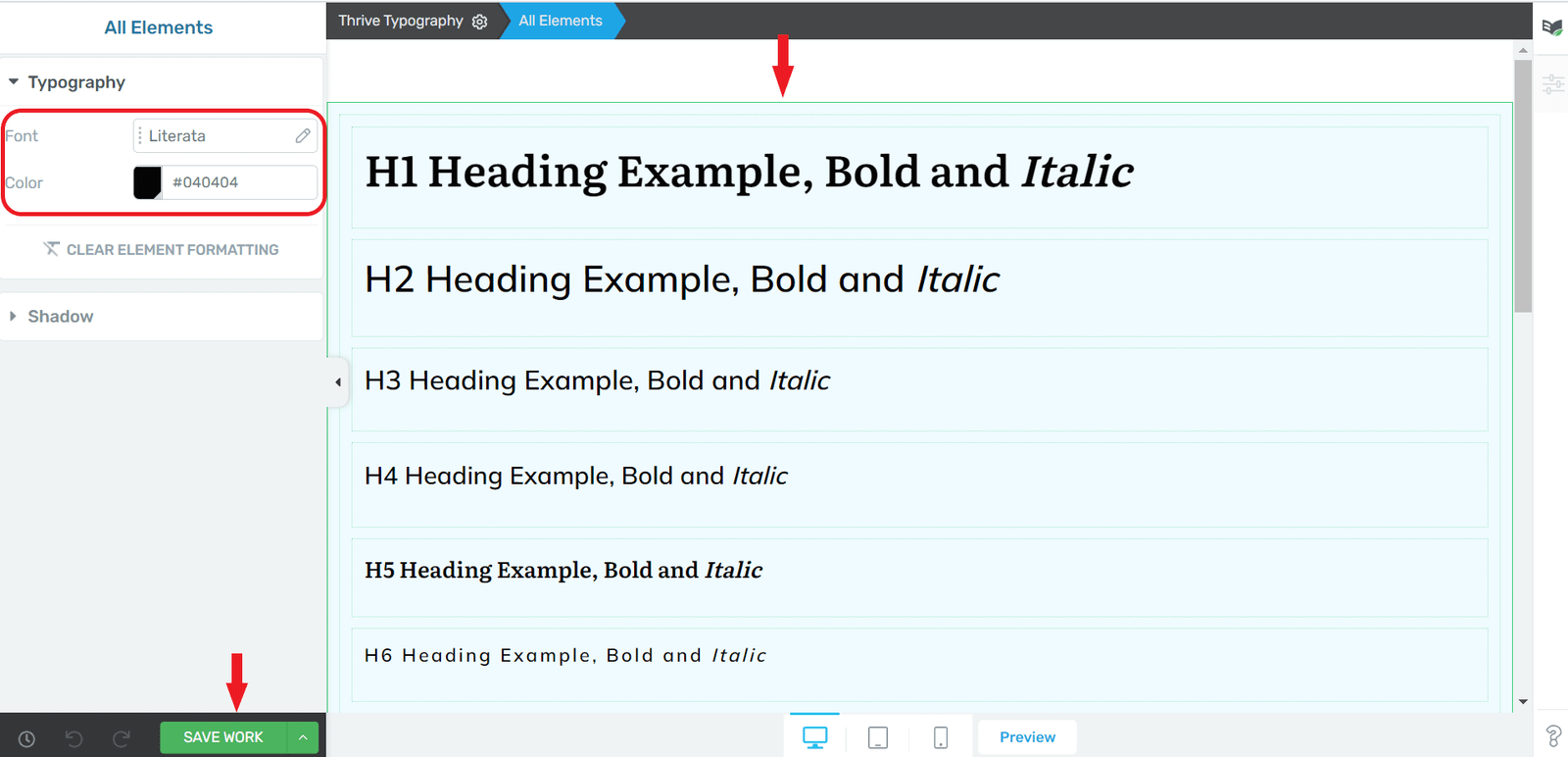Click the settings gear beside Thrive Typography
The height and width of the screenshot is (757, 1568).
(479, 22)
